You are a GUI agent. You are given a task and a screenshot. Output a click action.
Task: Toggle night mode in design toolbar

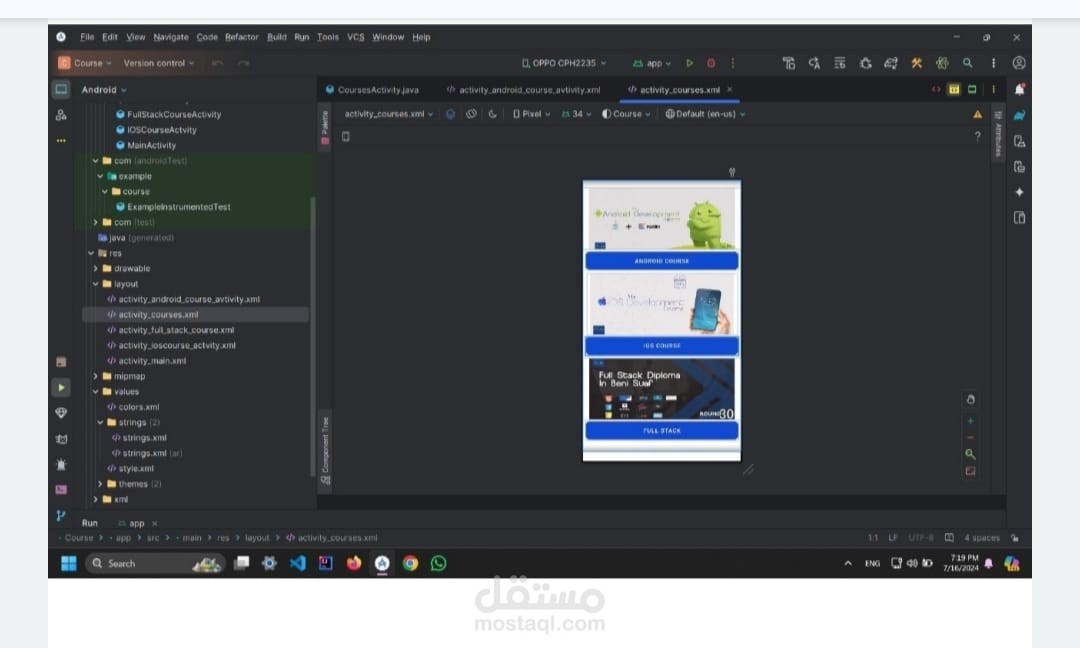pyautogui.click(x=492, y=114)
